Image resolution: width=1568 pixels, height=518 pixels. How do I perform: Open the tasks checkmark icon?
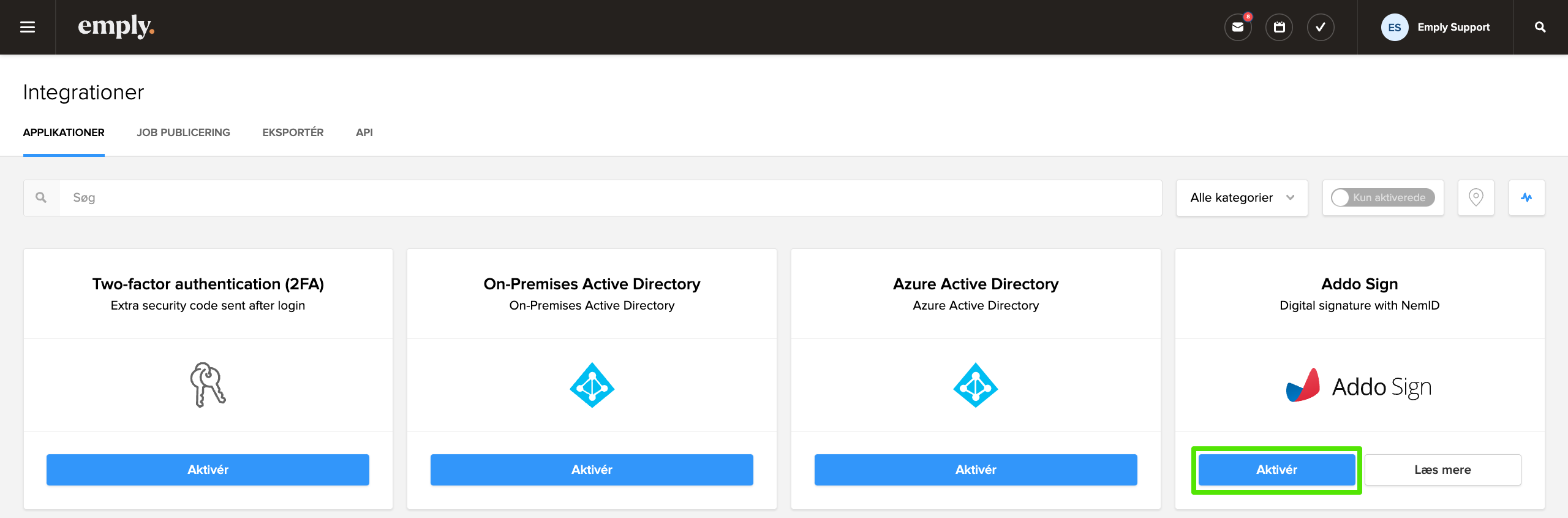point(1321,27)
